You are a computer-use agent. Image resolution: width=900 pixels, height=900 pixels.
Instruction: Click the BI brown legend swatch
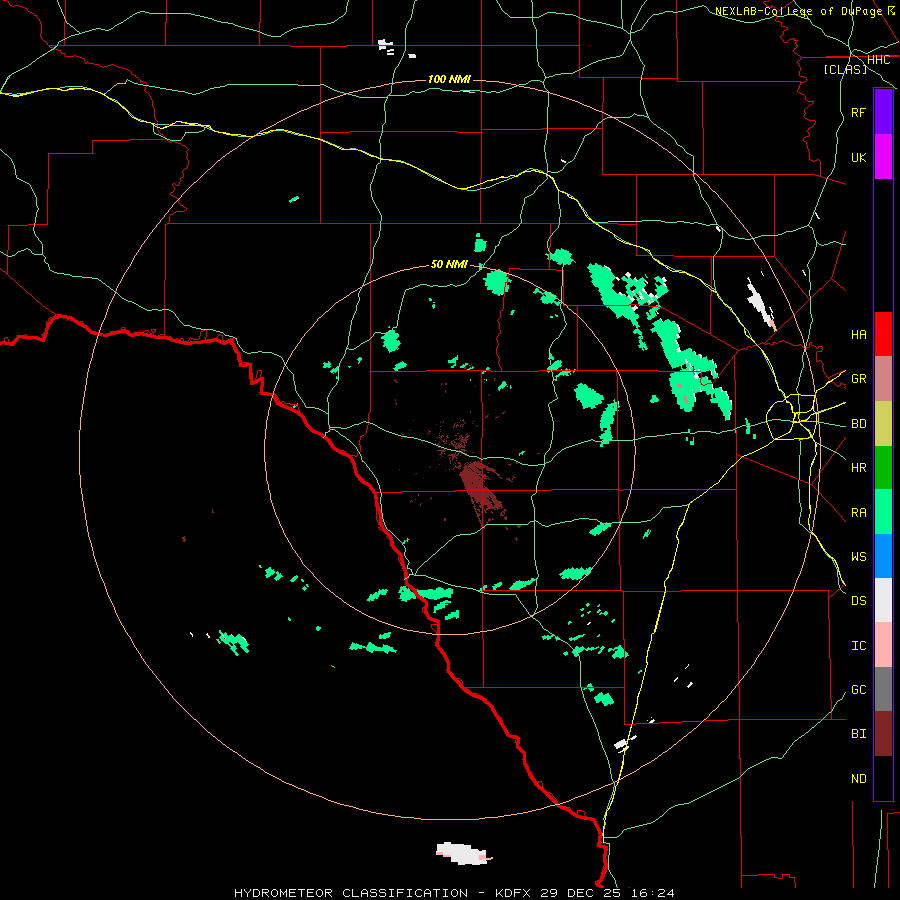883,734
